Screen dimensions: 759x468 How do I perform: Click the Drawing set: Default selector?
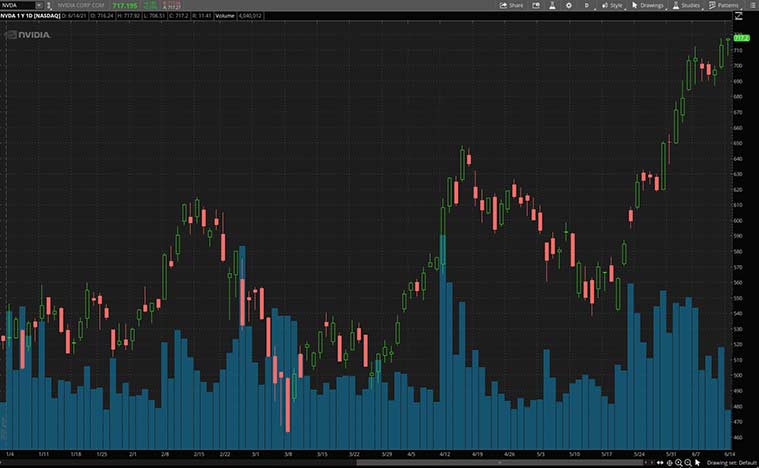click(x=730, y=462)
